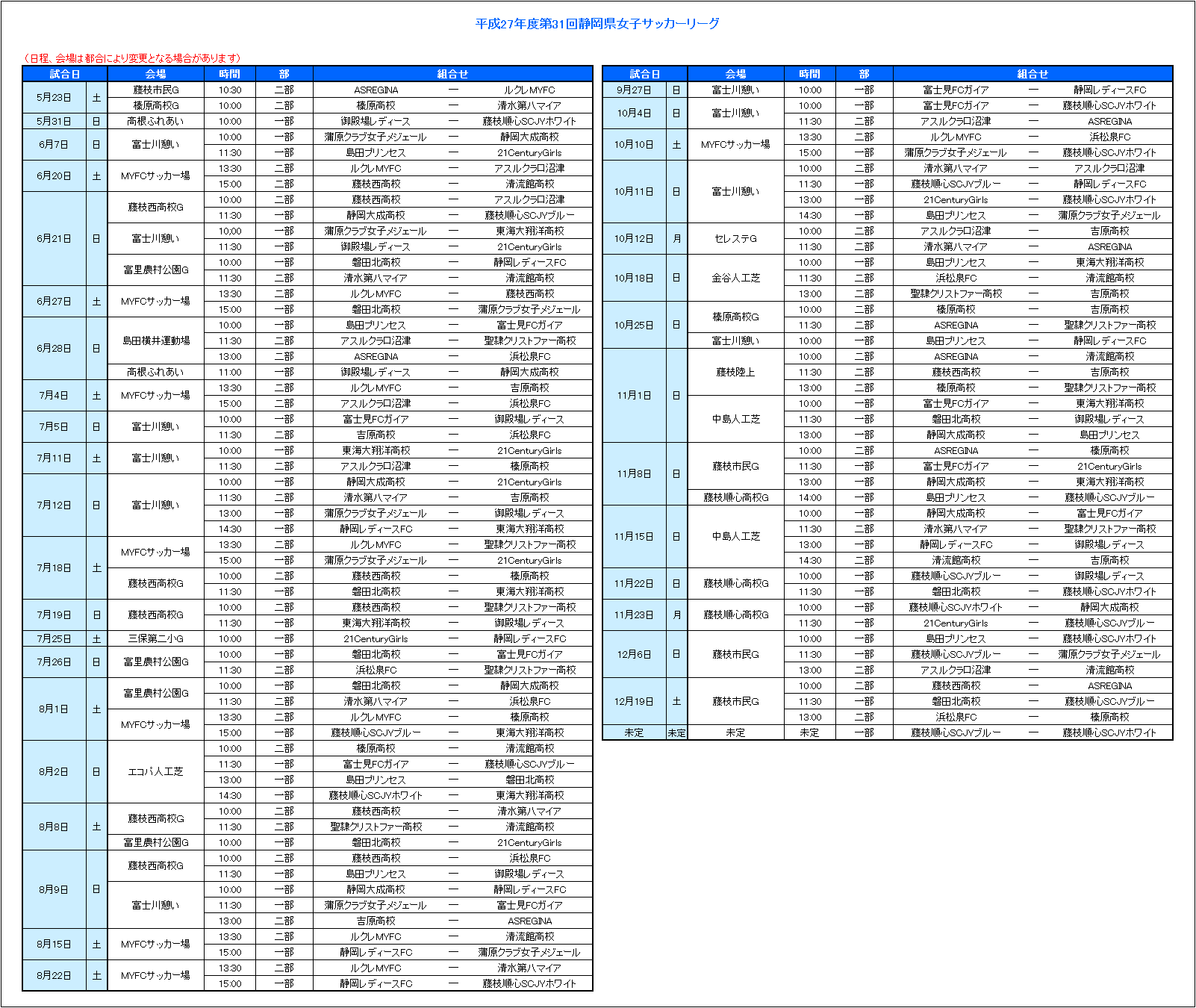
Task: Select the 7月26日 date cell
Action: click(54, 662)
